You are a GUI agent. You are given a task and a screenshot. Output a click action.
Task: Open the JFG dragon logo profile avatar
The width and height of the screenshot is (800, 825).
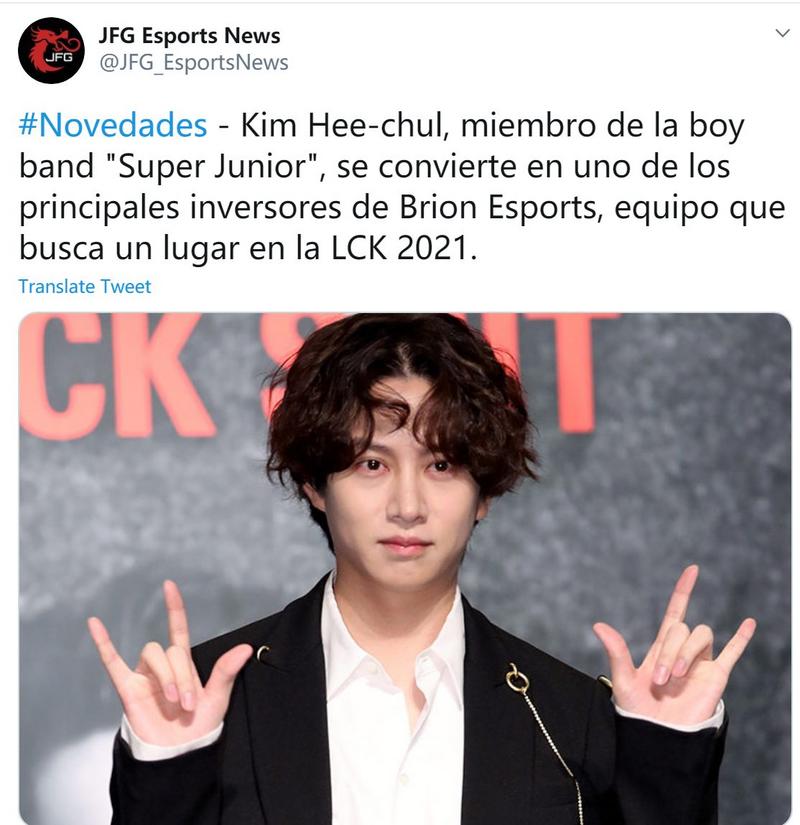(x=51, y=51)
